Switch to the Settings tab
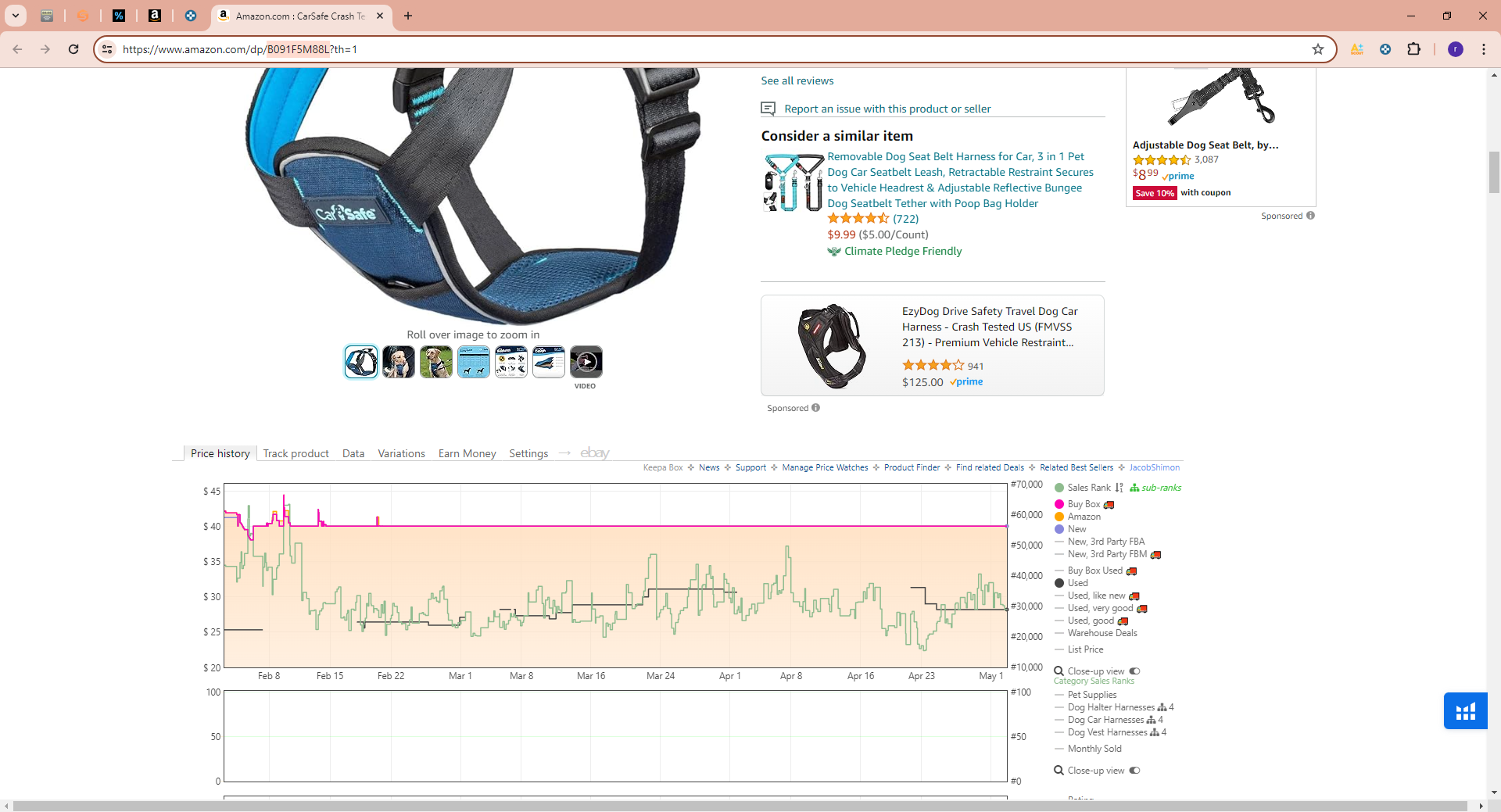The height and width of the screenshot is (812, 1501). pos(528,453)
